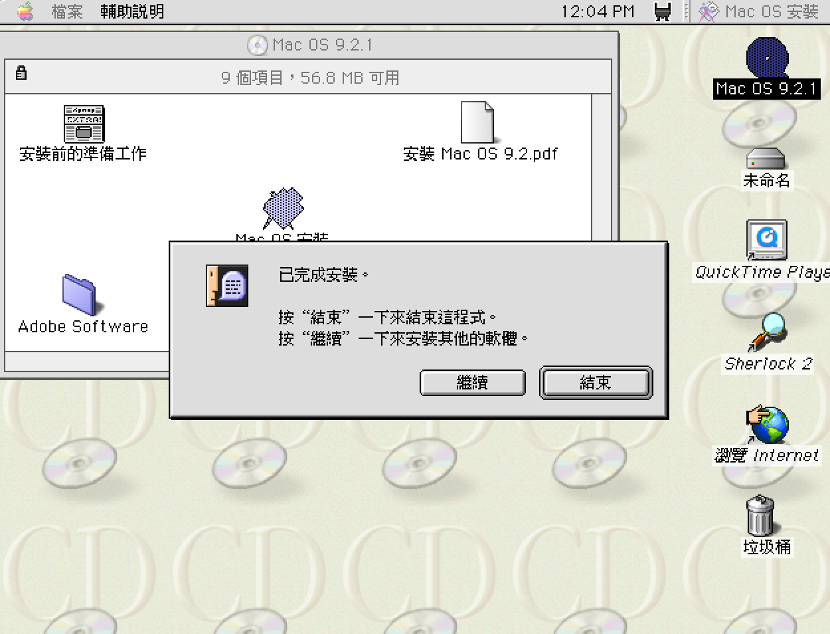
Task: Click the menu bar clock
Action: (598, 11)
